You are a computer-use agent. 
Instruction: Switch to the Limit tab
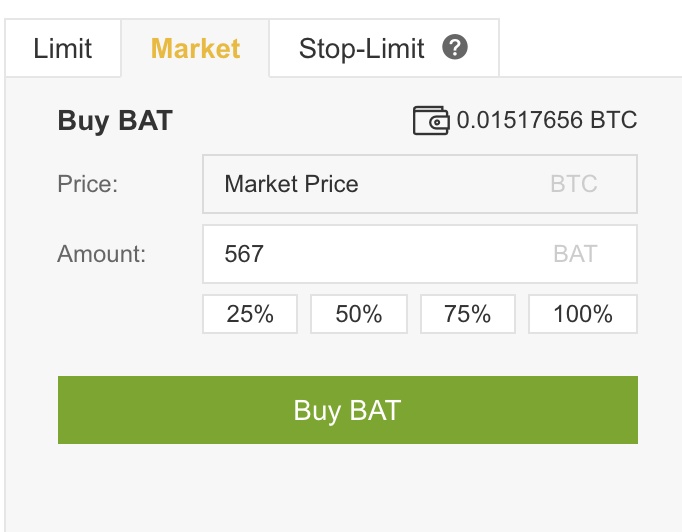click(62, 48)
